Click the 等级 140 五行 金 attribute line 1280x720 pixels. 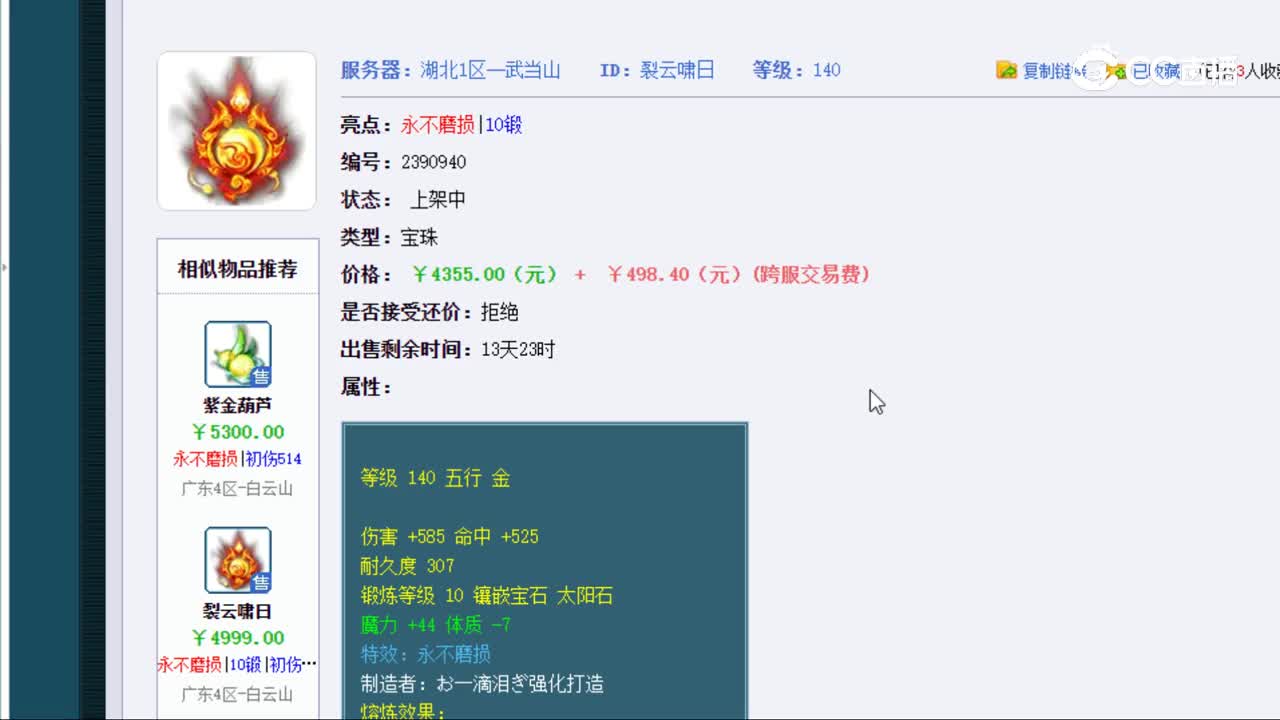pyautogui.click(x=436, y=478)
